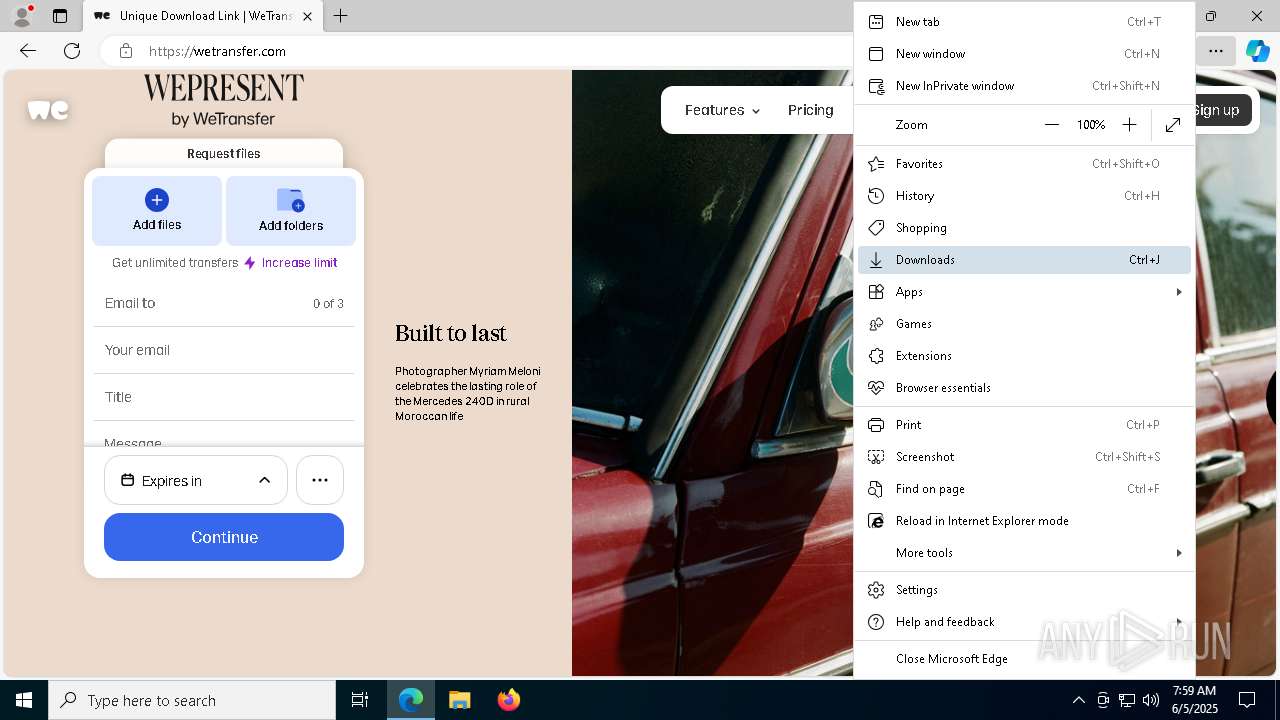Select Find on page
The height and width of the screenshot is (720, 1280).
(1024, 489)
